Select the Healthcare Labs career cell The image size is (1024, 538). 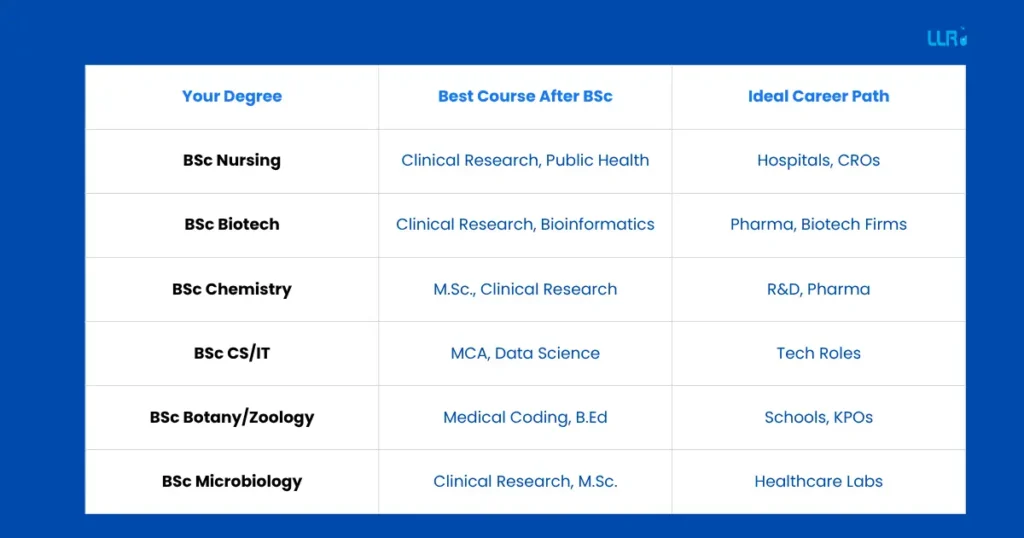[818, 481]
